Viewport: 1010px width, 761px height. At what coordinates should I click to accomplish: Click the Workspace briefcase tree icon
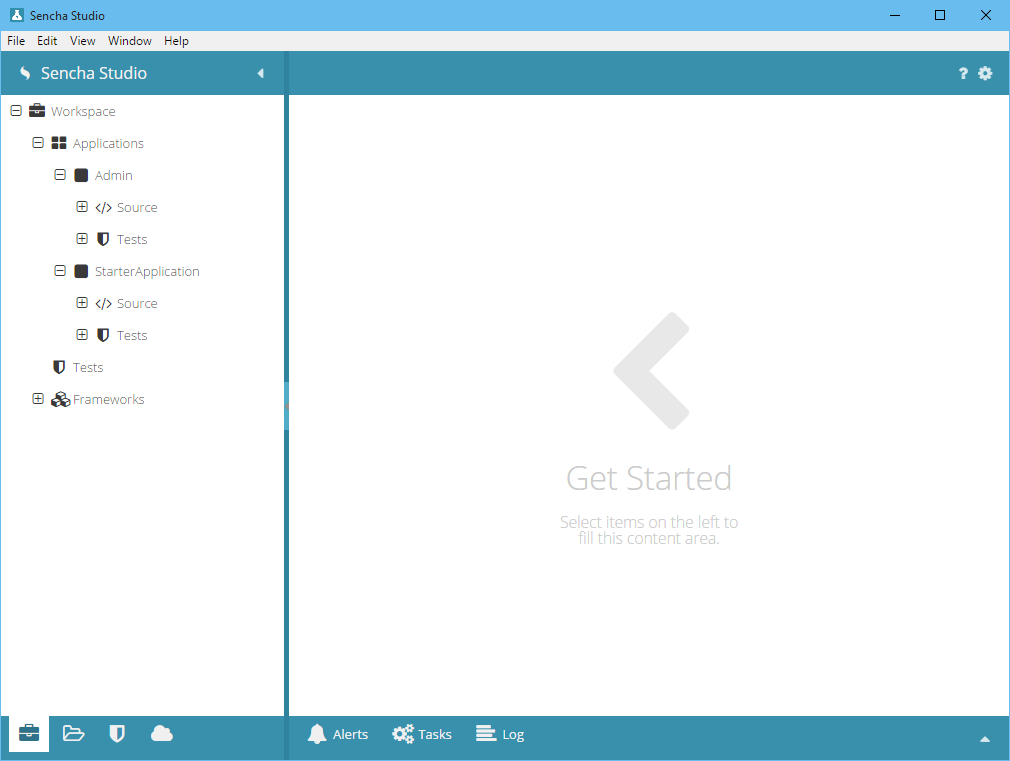[x=37, y=111]
